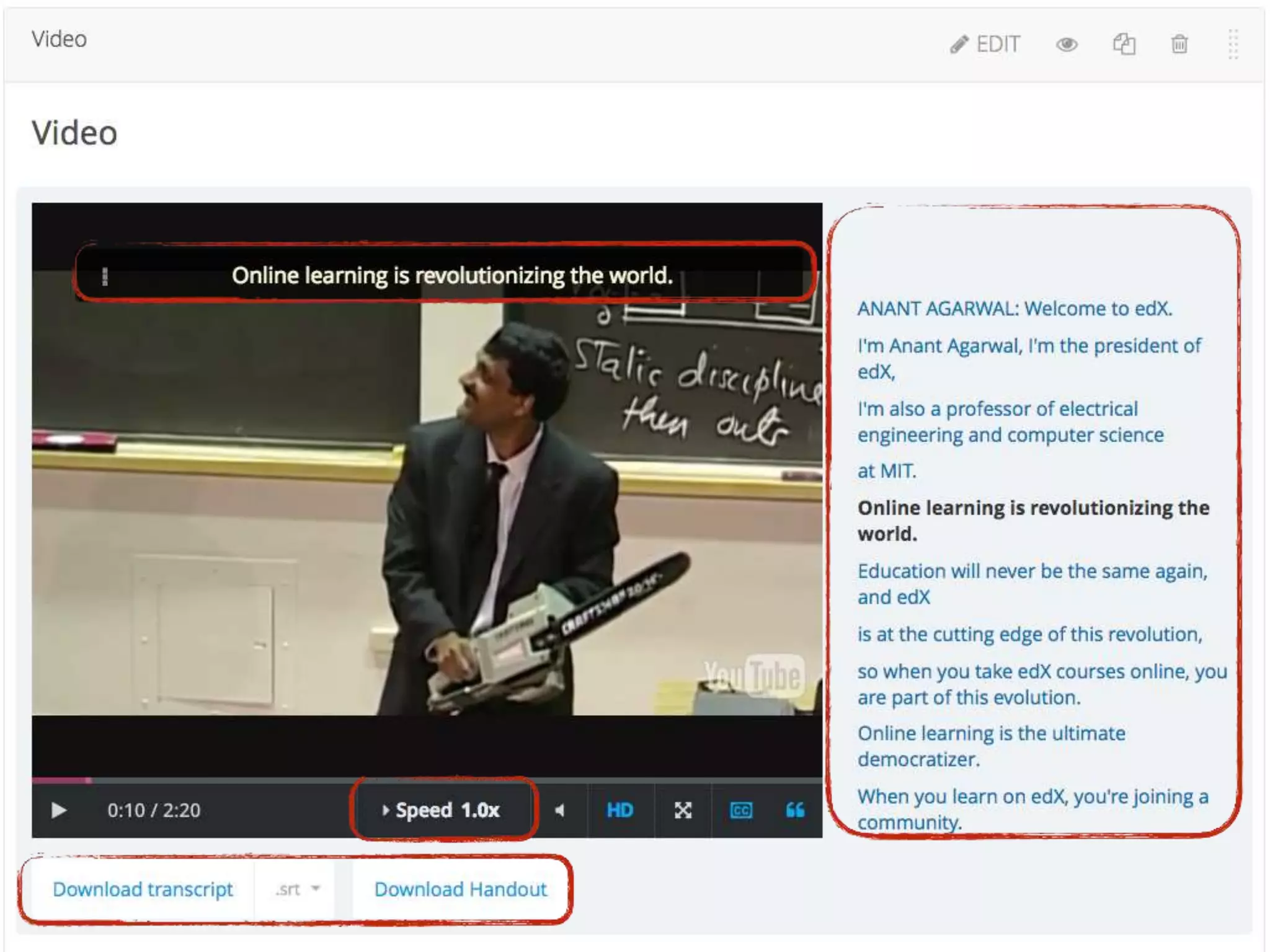
Task: Expand the .srt format dropdown
Action: click(x=298, y=889)
